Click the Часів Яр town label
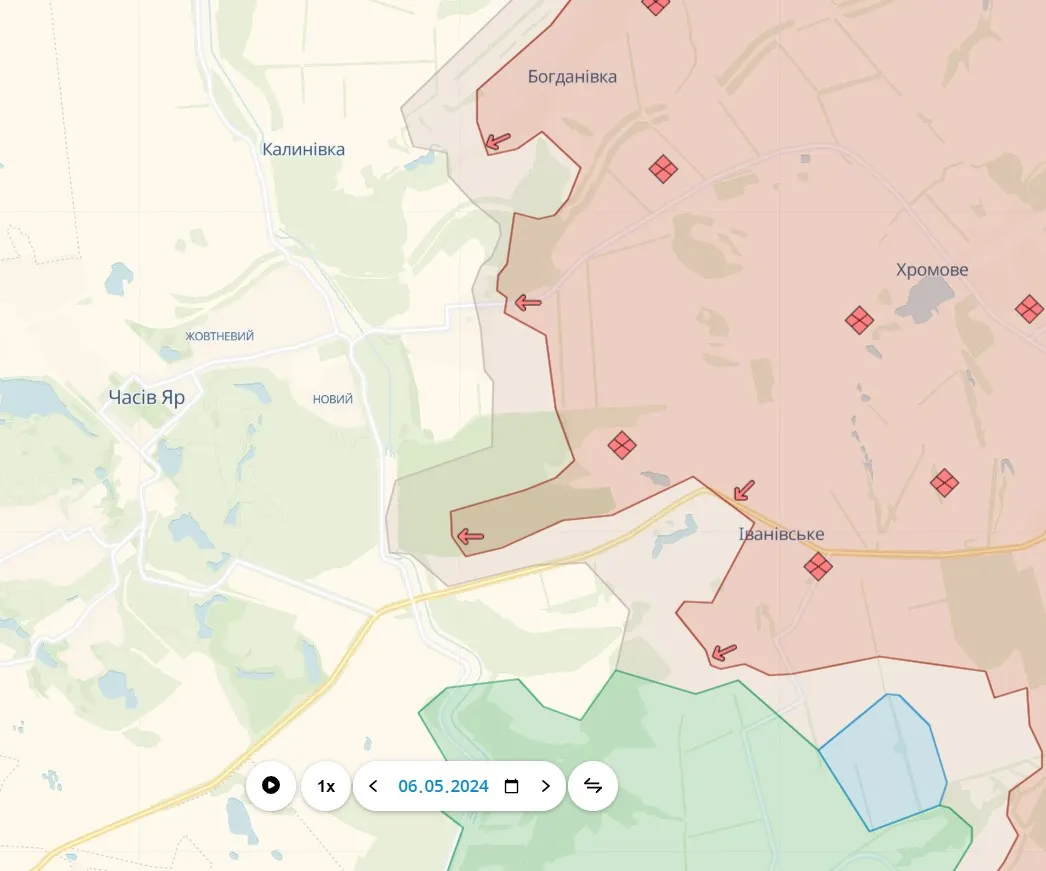This screenshot has height=871, width=1046. (147, 397)
